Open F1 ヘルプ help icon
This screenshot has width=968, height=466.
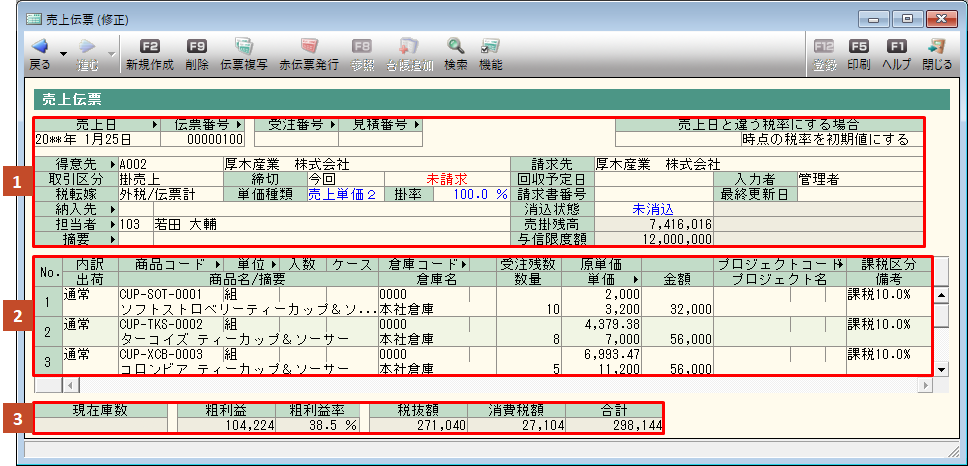click(897, 47)
